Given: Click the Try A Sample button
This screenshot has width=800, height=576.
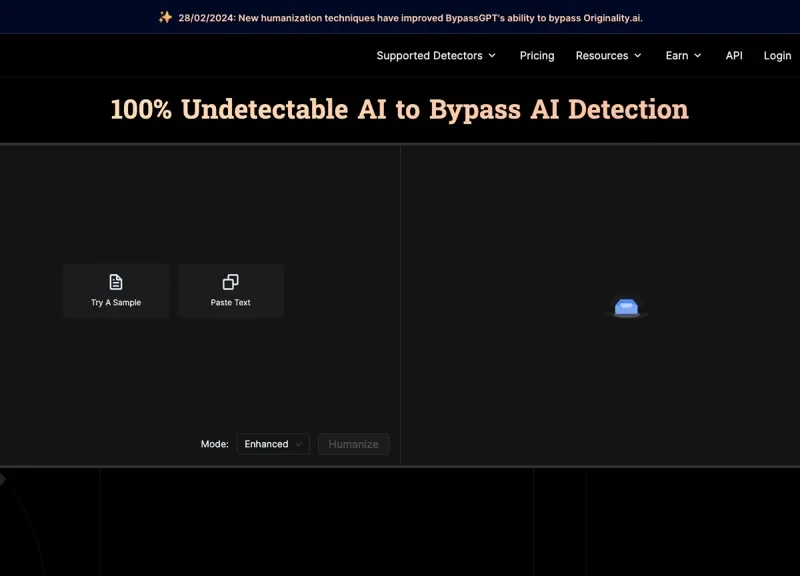Looking at the screenshot, I should pos(116,290).
